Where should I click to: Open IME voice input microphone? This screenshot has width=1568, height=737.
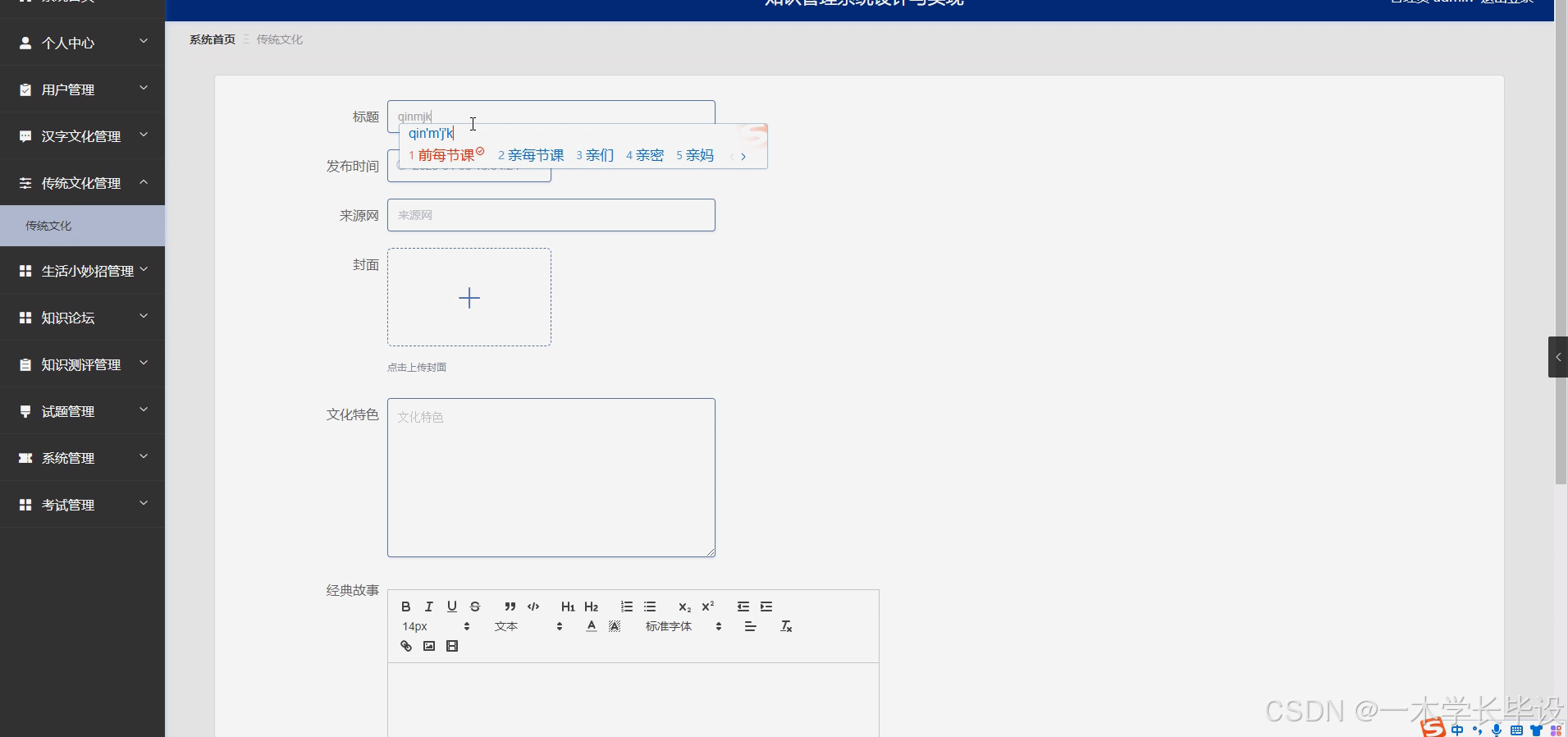coord(1497,730)
